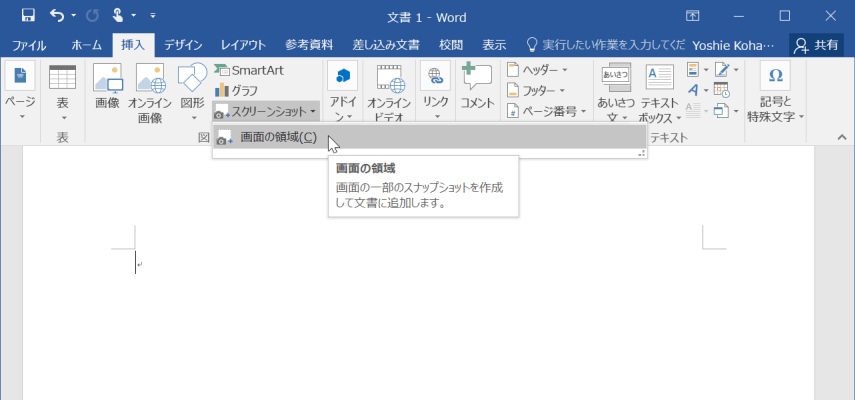Open the フッター footer dropdown
The height and width of the screenshot is (400, 855).
[x=536, y=90]
